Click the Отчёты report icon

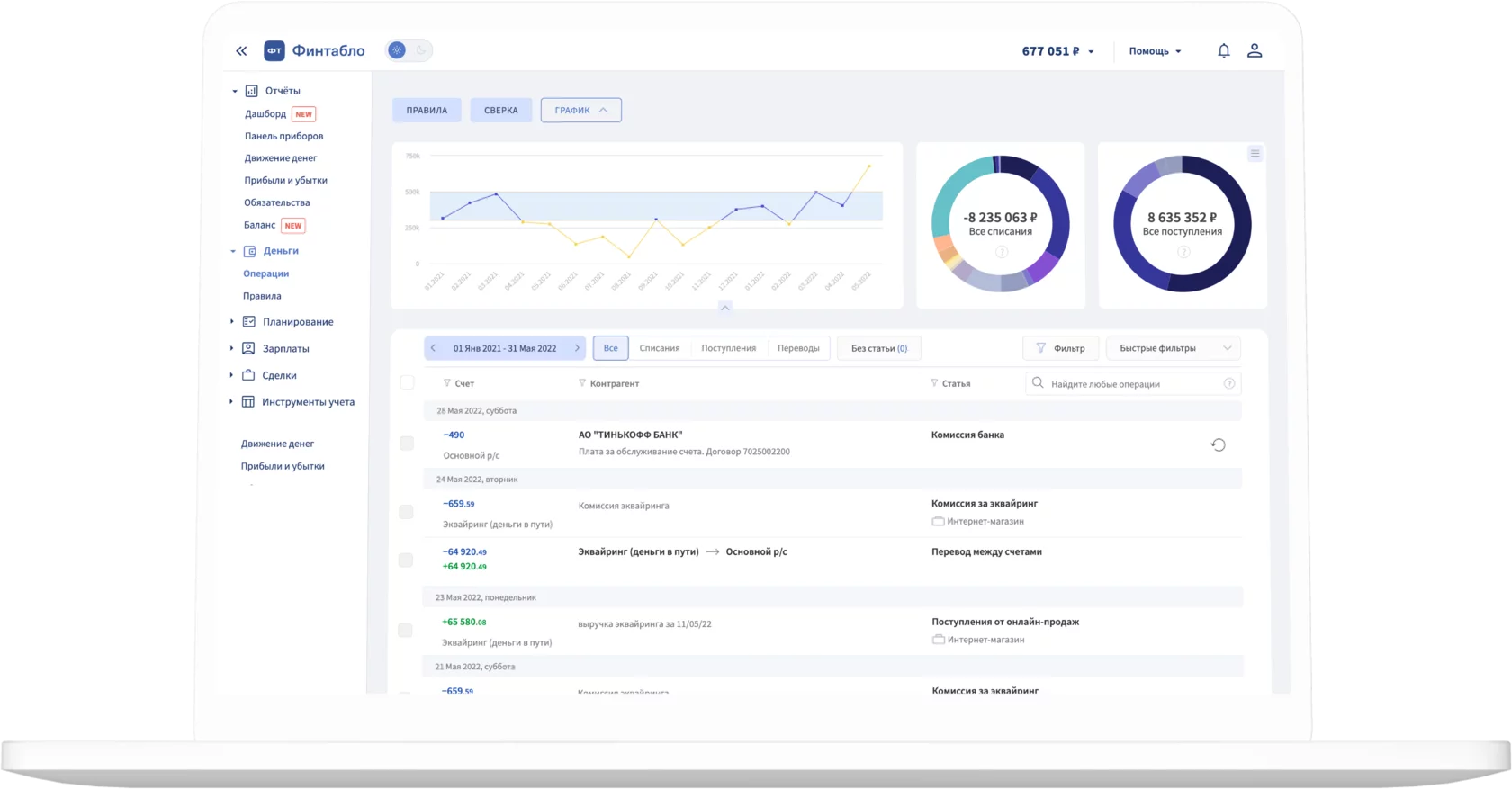pyautogui.click(x=251, y=91)
